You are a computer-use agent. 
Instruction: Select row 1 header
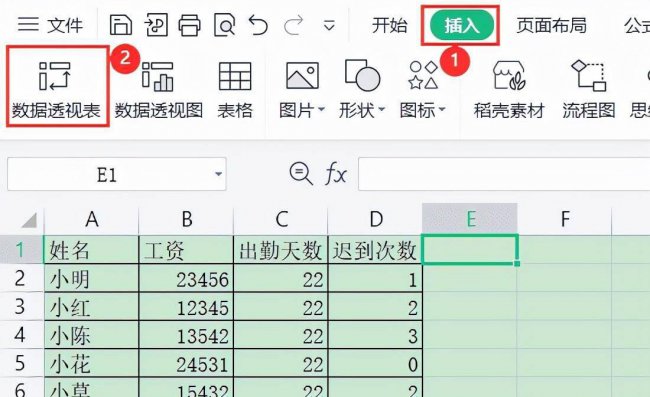[x=21, y=249]
